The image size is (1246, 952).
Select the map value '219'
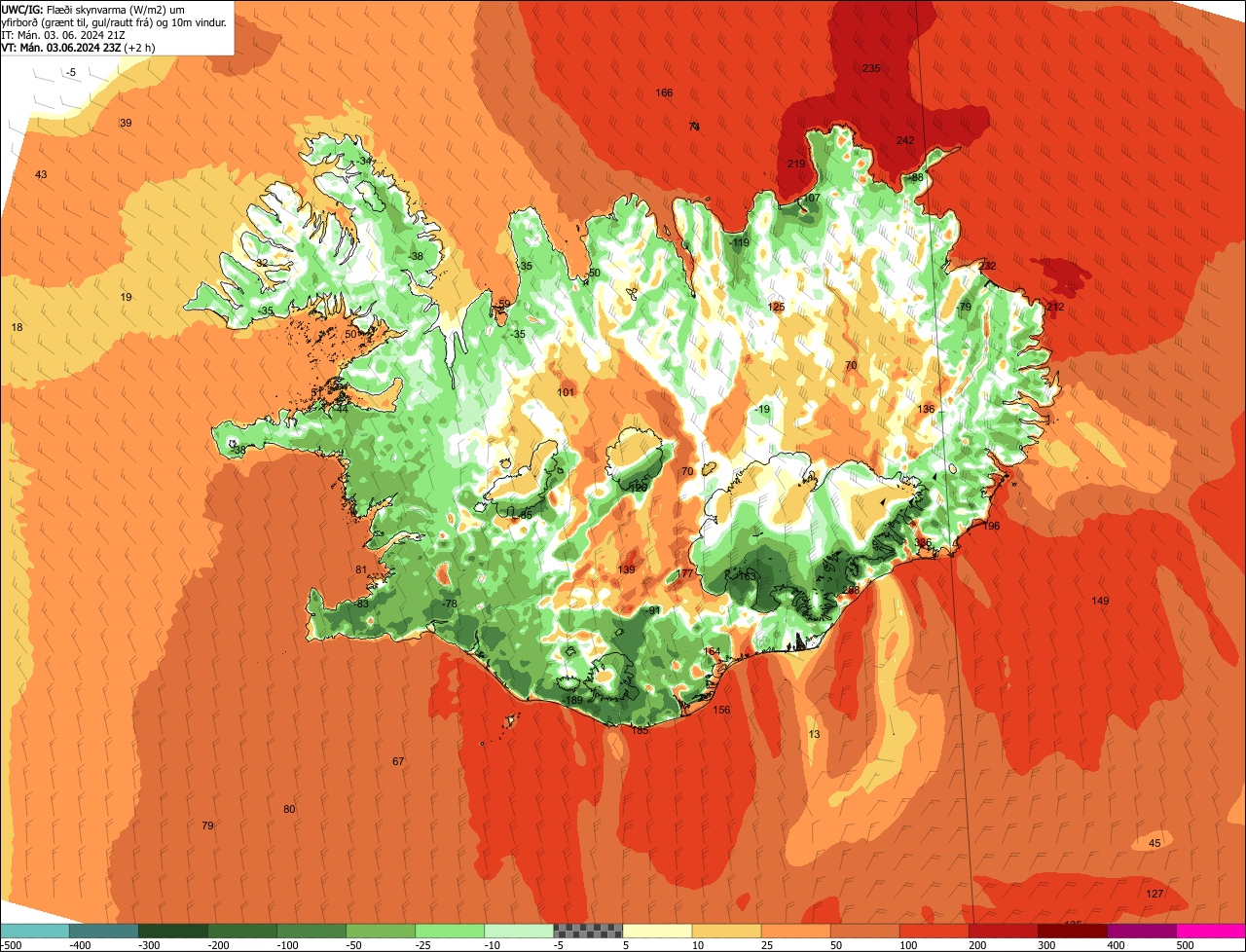(x=796, y=164)
